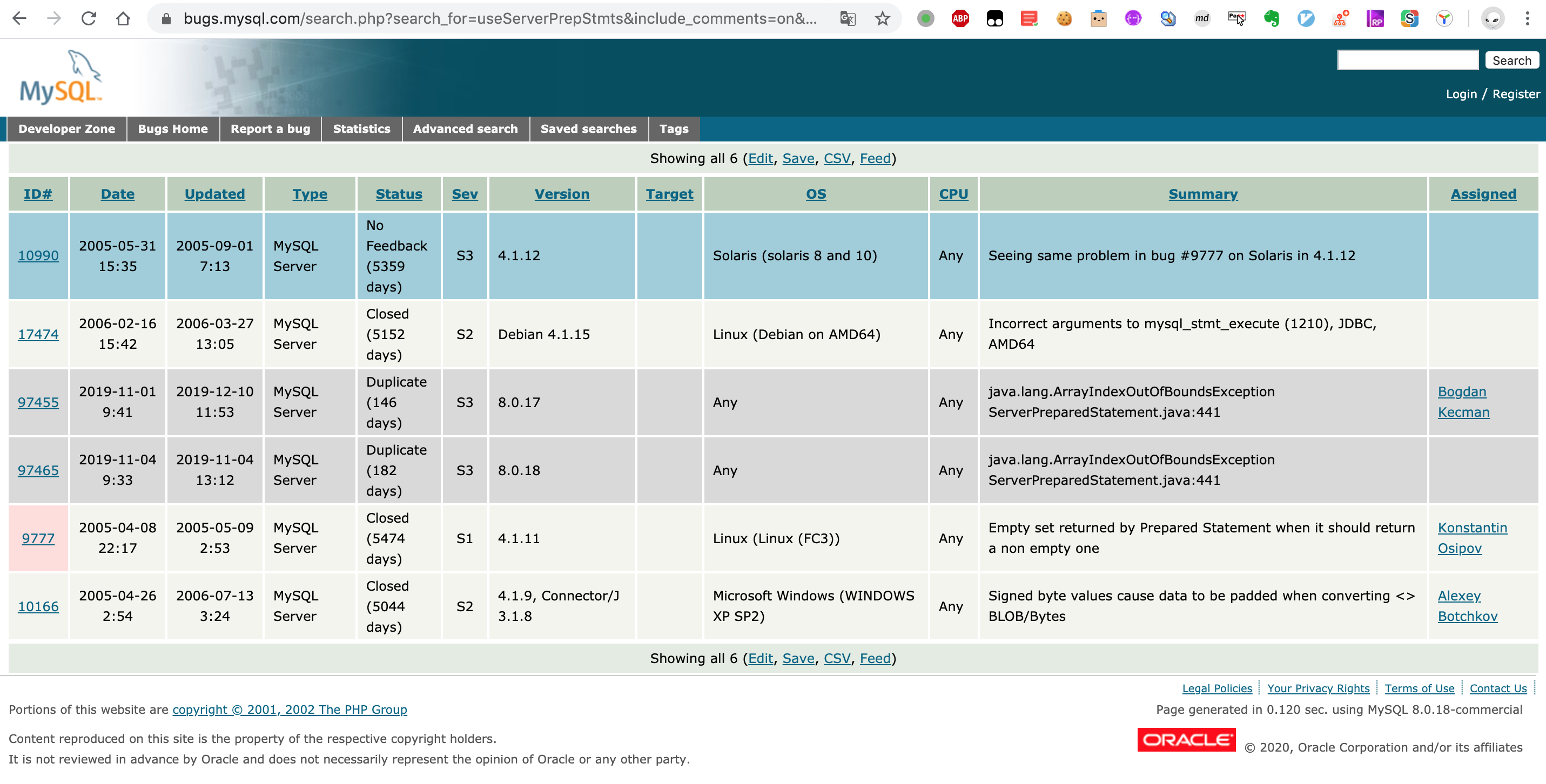
Task: Open the PHP Group copyright link
Action: (x=290, y=709)
